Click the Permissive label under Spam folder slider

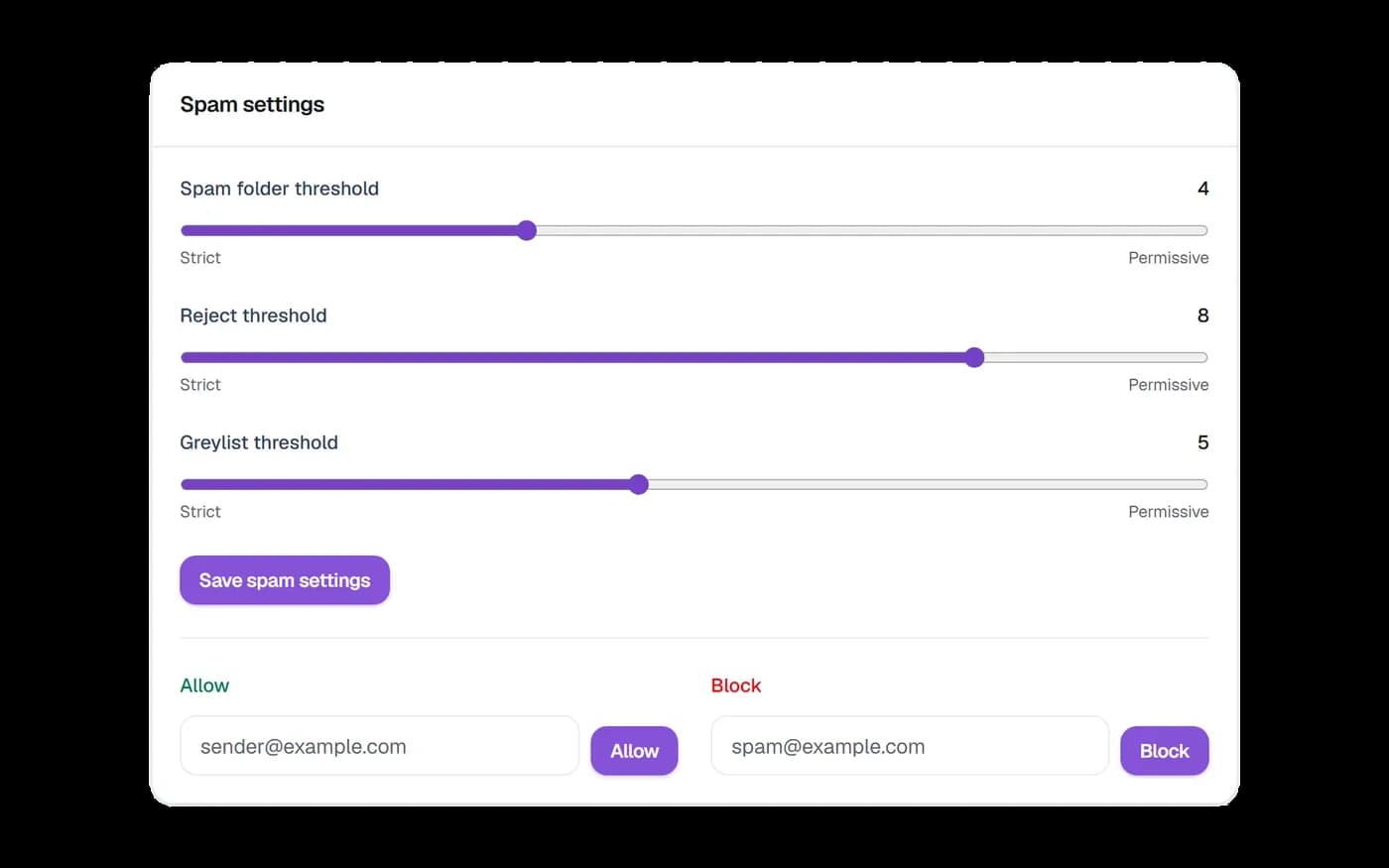(1168, 258)
